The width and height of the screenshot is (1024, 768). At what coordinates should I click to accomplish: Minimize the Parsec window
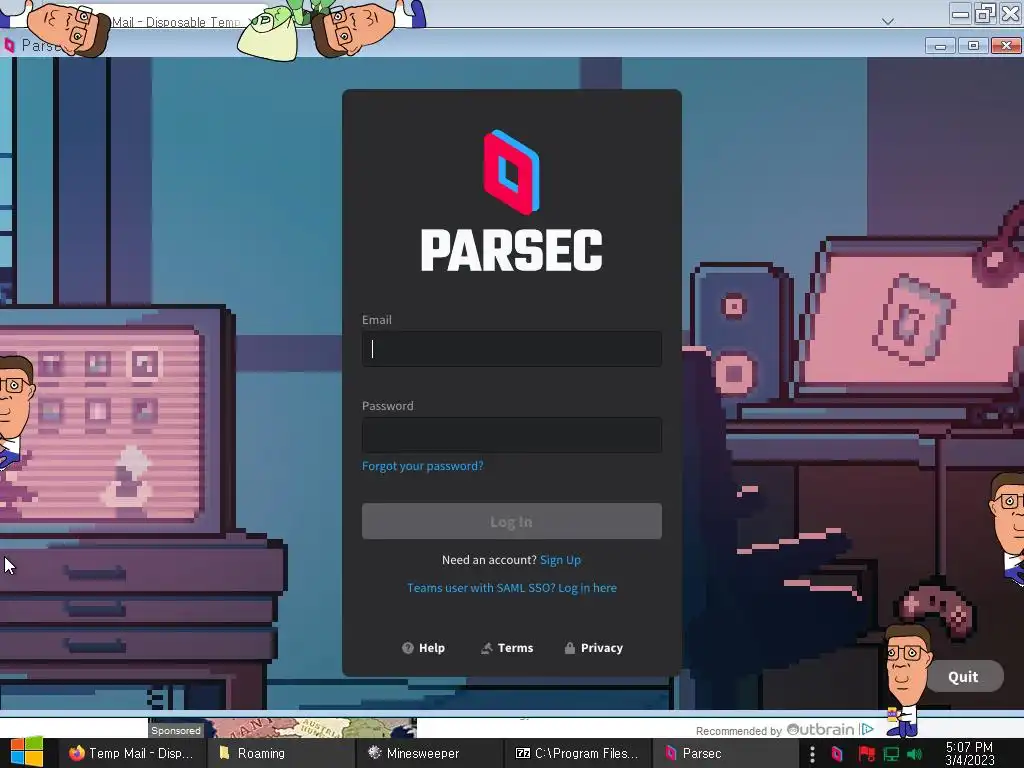point(940,46)
